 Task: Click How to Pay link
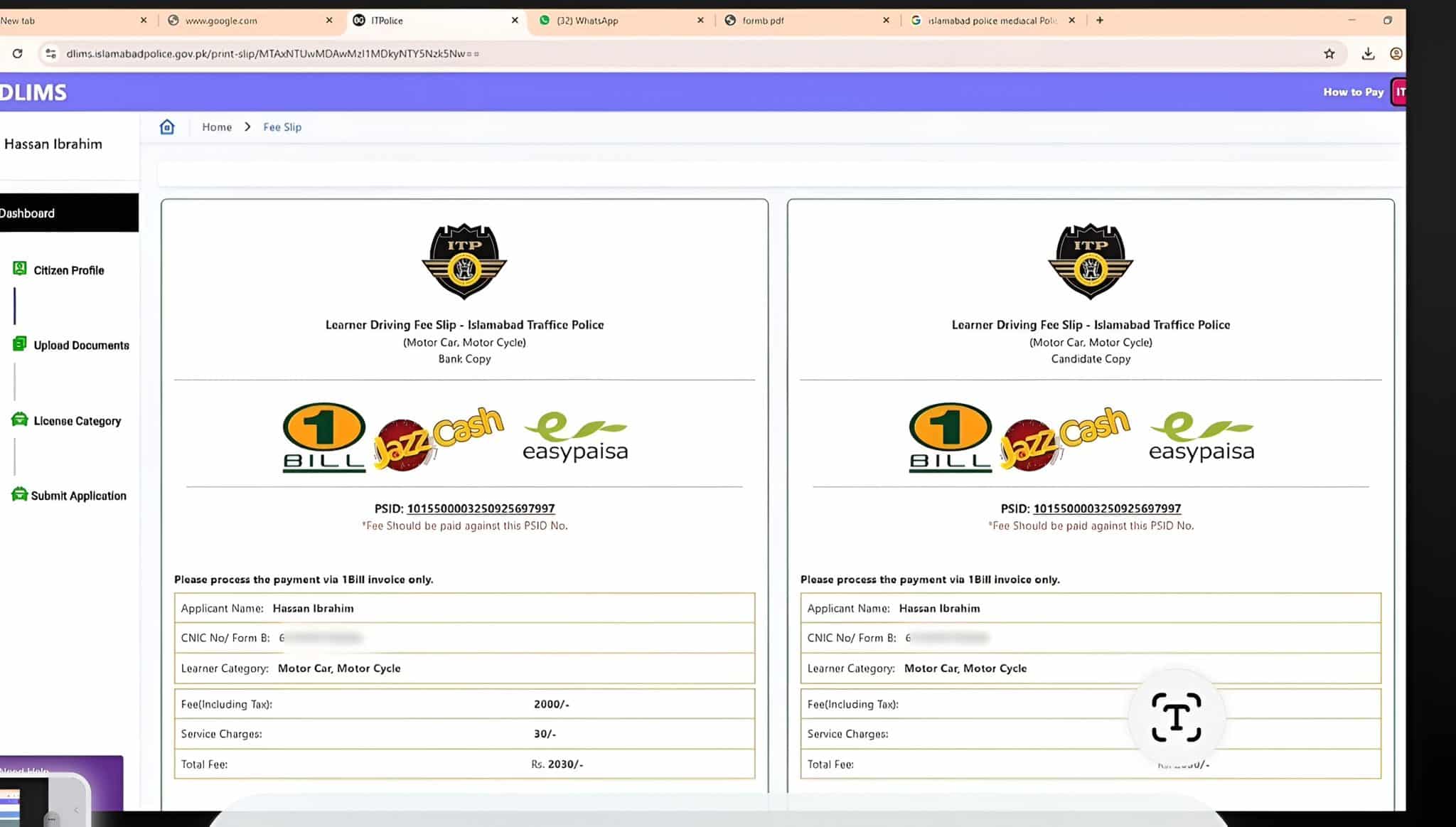coord(1353,92)
